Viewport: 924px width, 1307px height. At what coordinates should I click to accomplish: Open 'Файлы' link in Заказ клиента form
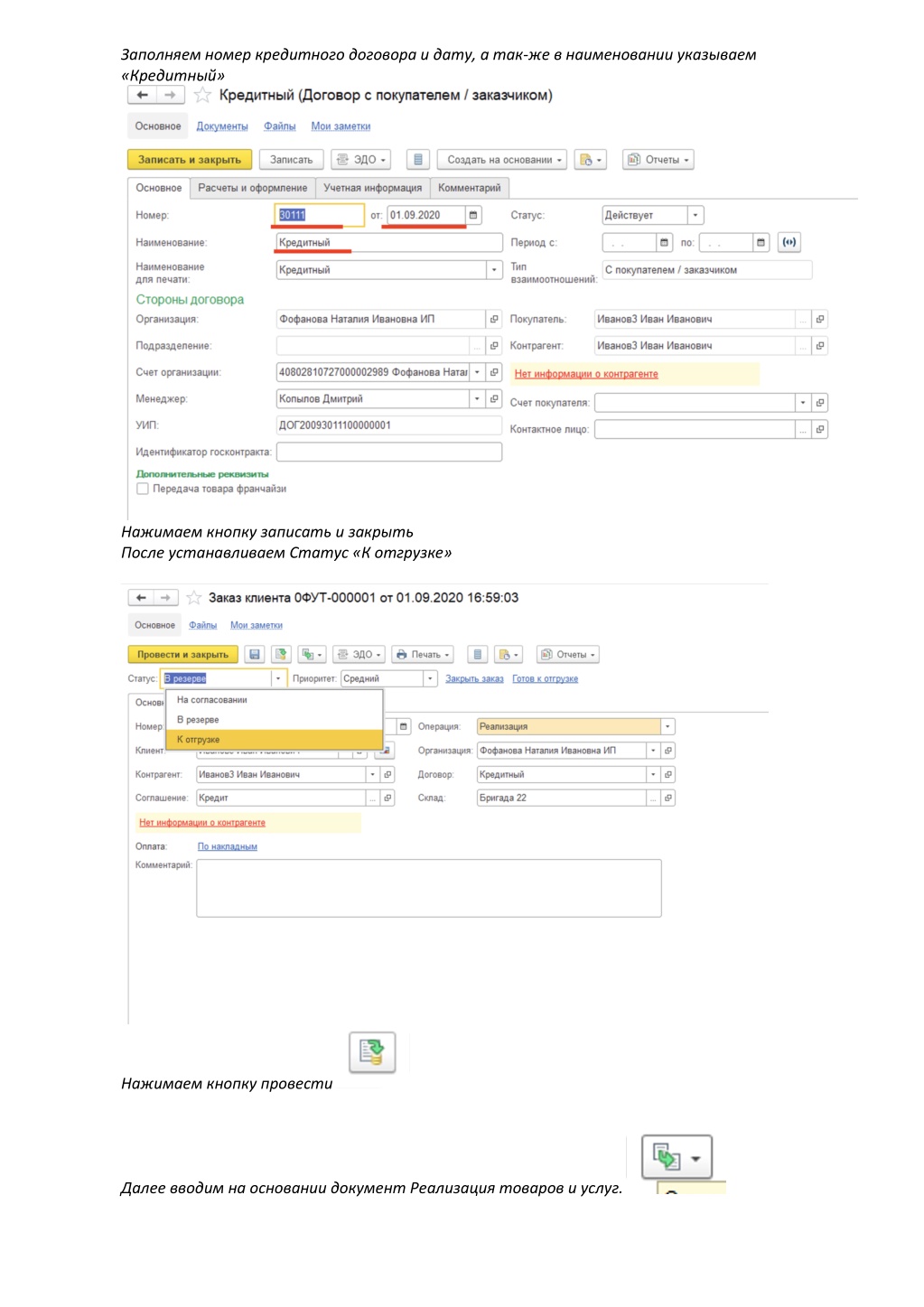[x=203, y=625]
